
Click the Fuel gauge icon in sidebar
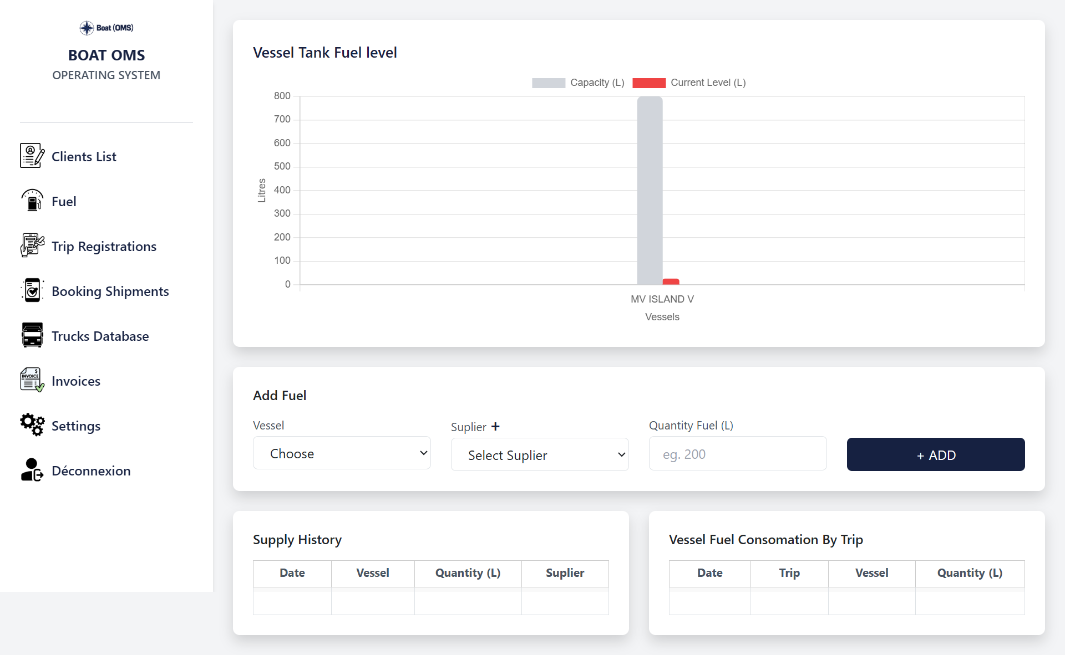[x=32, y=201]
